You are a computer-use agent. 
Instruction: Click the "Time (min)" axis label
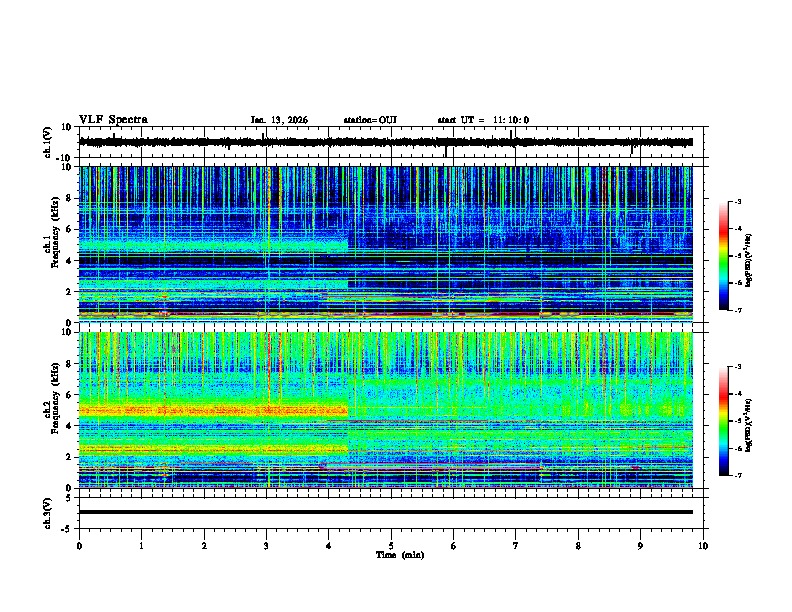(400, 555)
